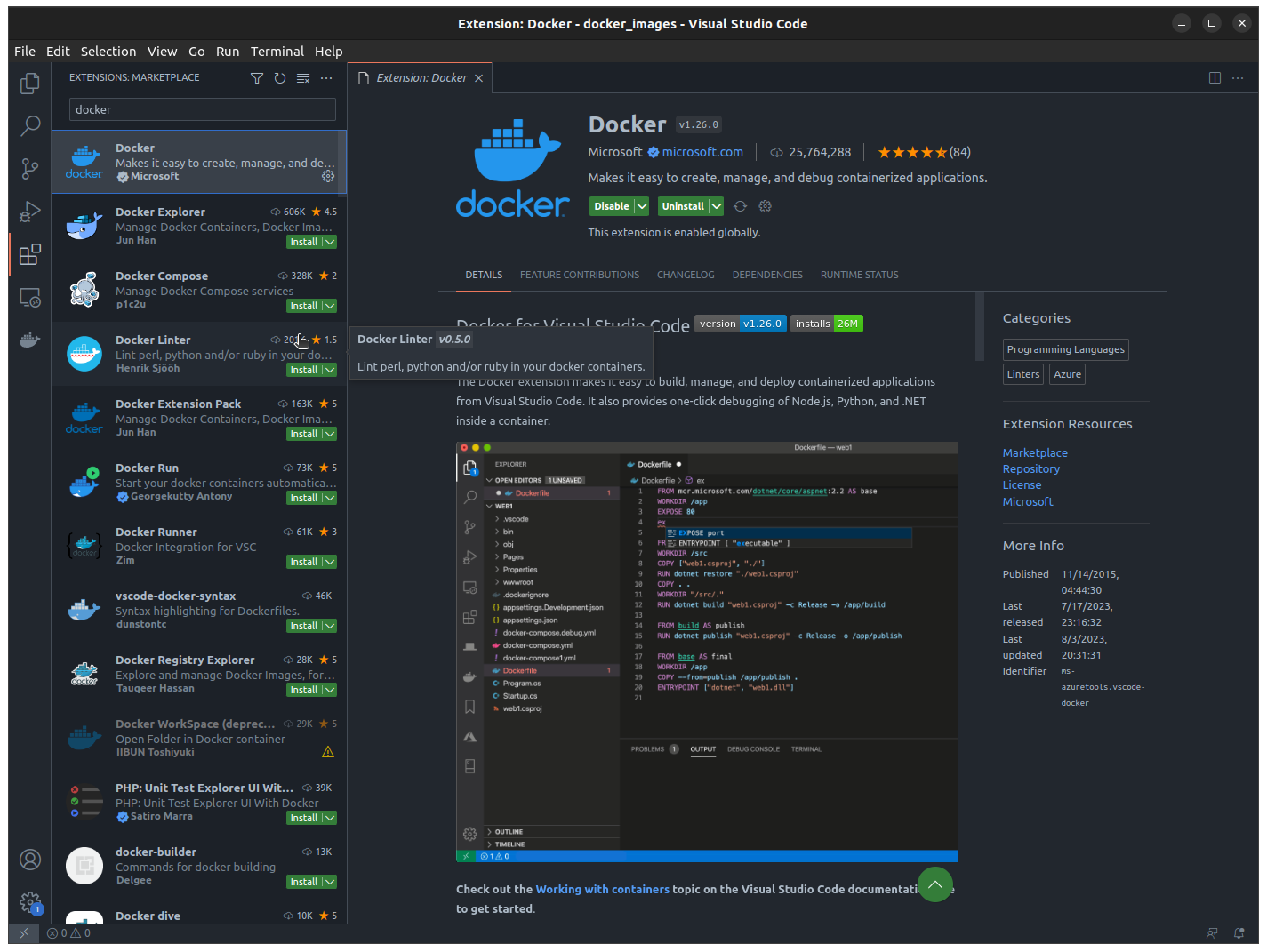Open extension settings via the gear icon

point(765,205)
